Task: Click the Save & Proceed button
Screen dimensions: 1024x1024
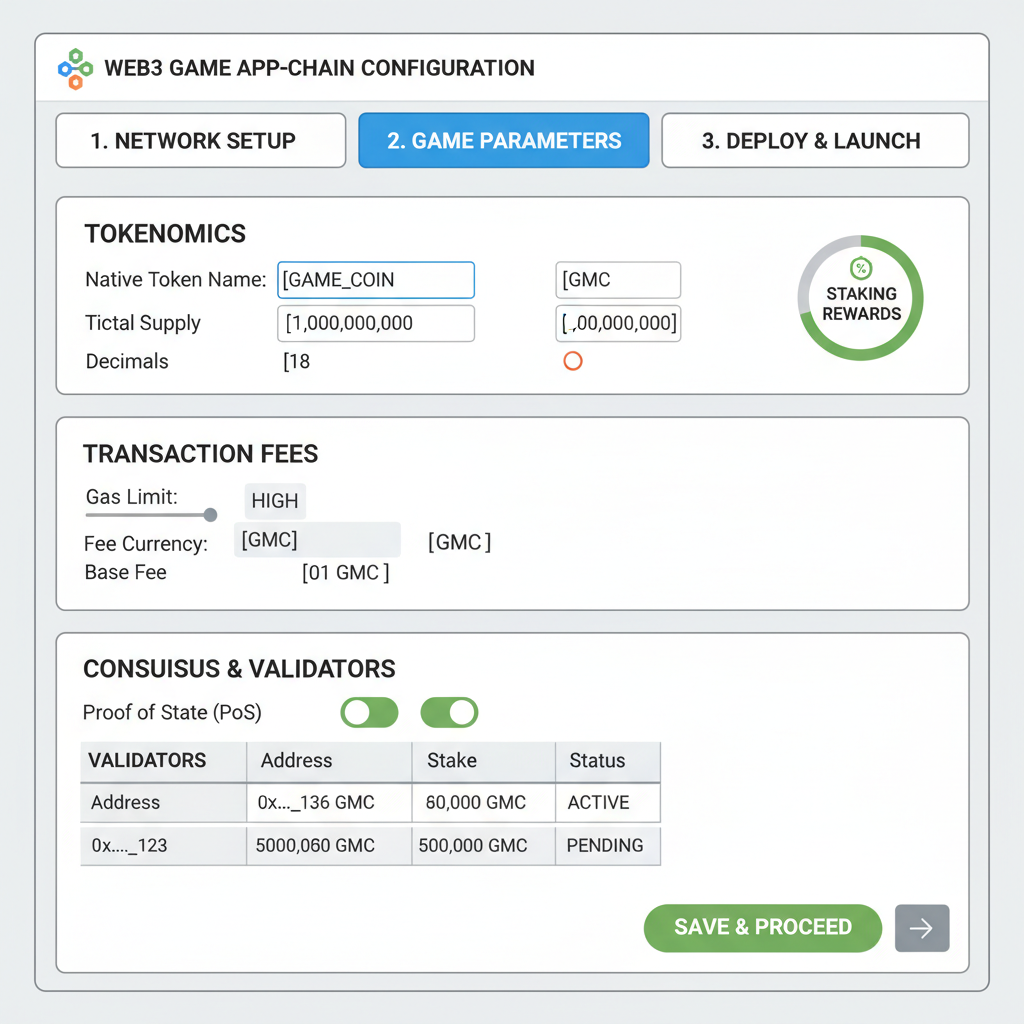Action: point(762,928)
